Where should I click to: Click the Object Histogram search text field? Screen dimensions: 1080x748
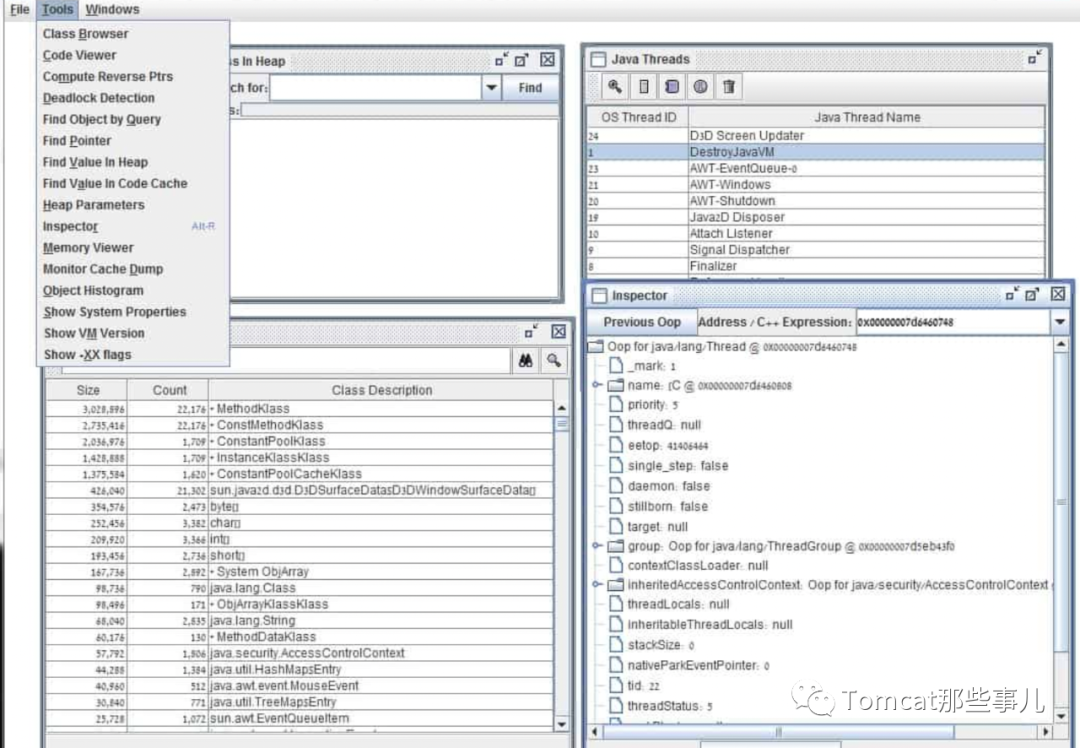click(x=285, y=360)
